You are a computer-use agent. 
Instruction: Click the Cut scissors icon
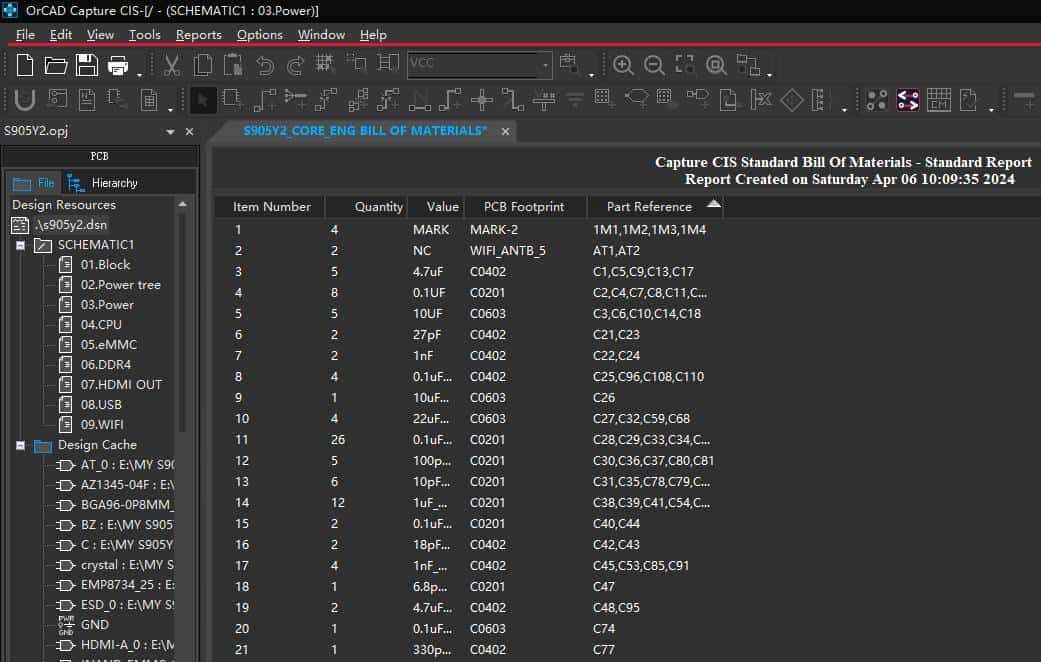click(171, 66)
